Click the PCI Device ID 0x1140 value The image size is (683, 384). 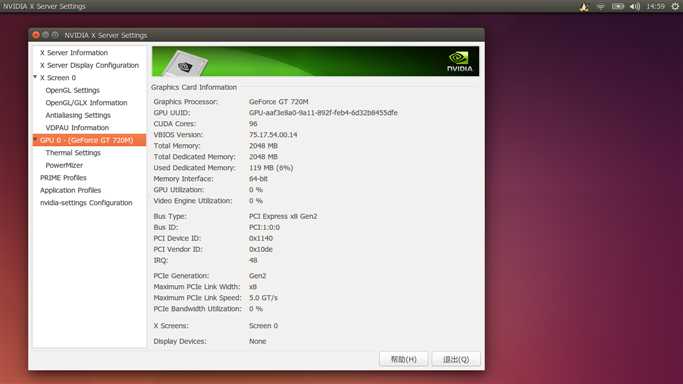coord(261,239)
